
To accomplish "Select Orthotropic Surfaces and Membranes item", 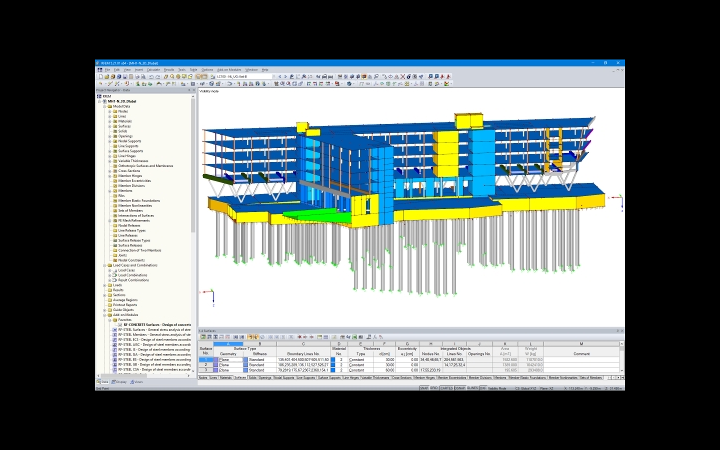I will (x=146, y=166).
